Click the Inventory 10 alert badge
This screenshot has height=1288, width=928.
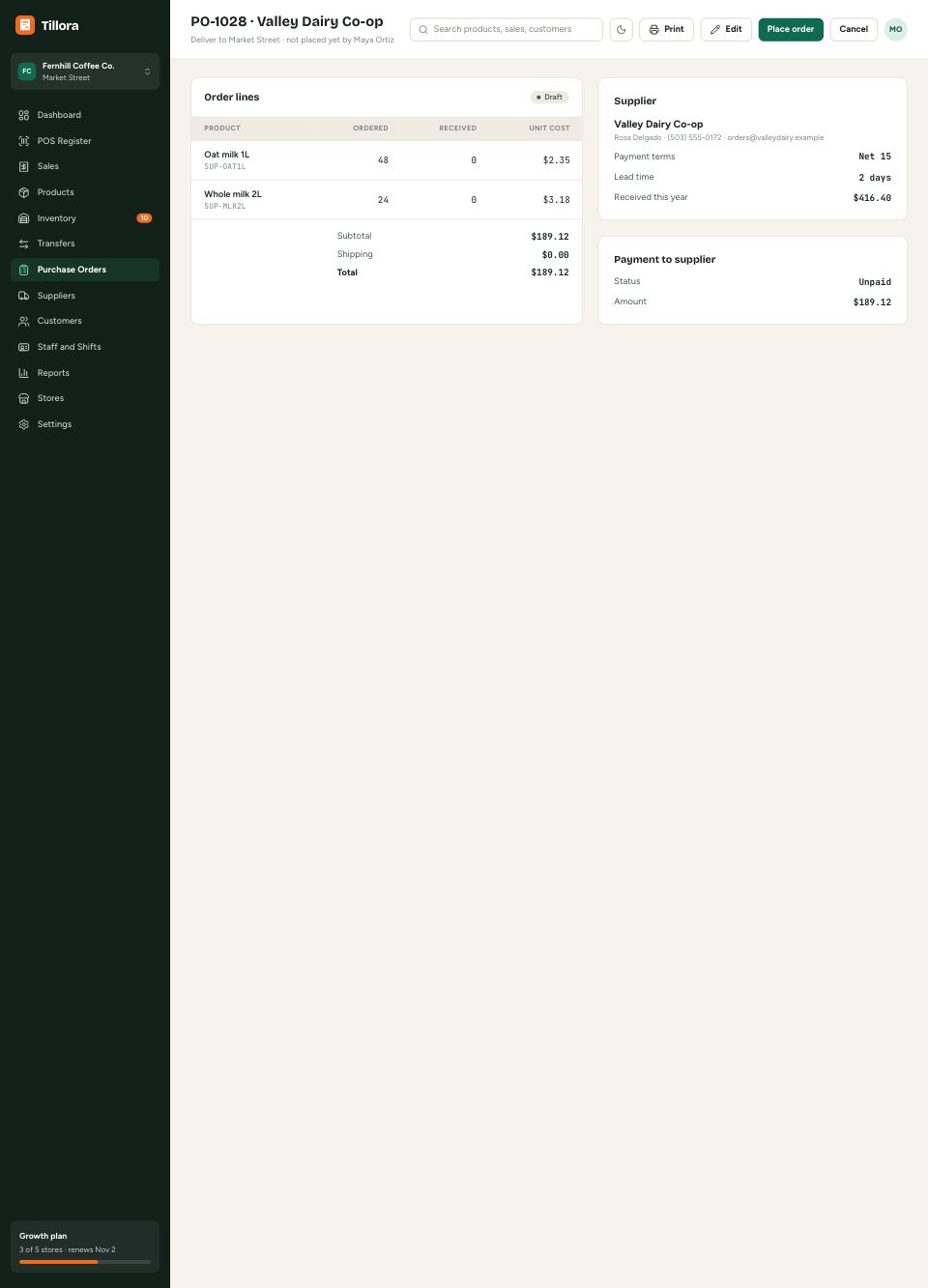[x=144, y=218]
